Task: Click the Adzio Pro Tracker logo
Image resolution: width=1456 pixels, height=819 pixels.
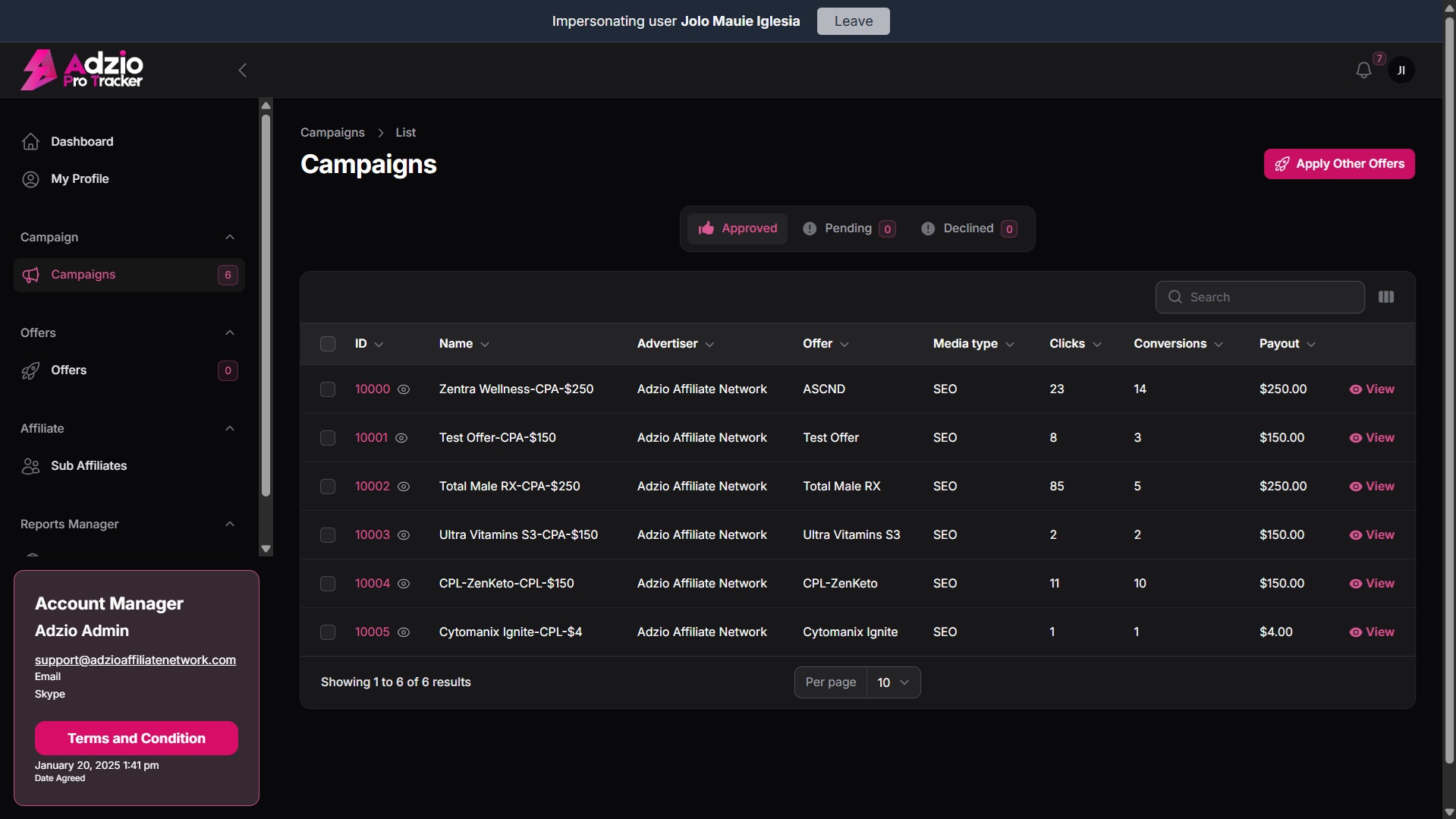Action: (x=82, y=70)
